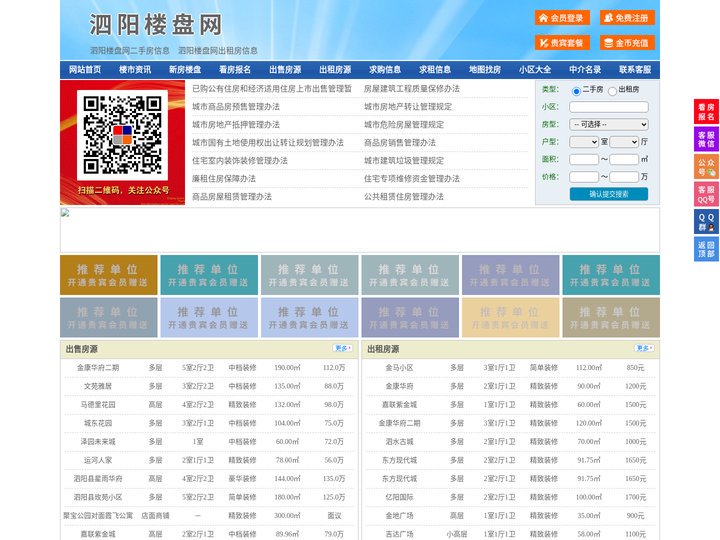Open 商品房销售管理办法 link
Viewport: 720px width, 540px height.
pyautogui.click(x=400, y=142)
